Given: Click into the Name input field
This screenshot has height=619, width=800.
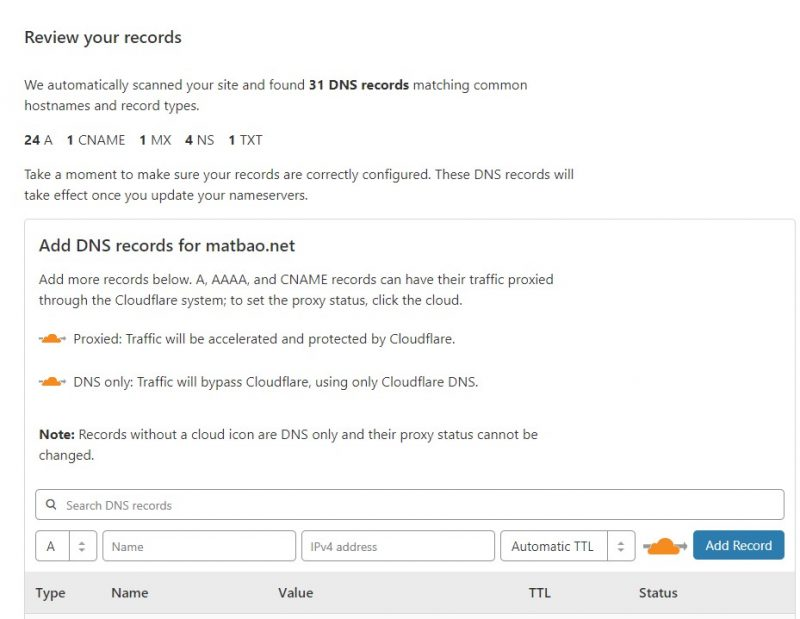Looking at the screenshot, I should click(199, 546).
